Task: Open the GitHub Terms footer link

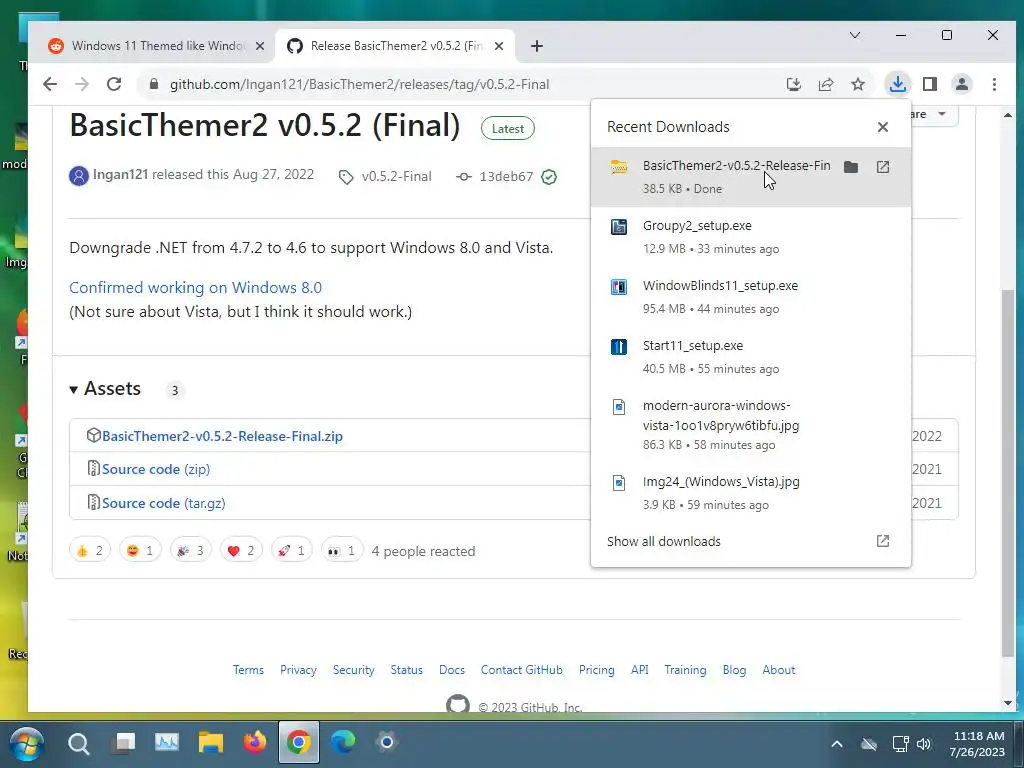Action: click(x=248, y=670)
